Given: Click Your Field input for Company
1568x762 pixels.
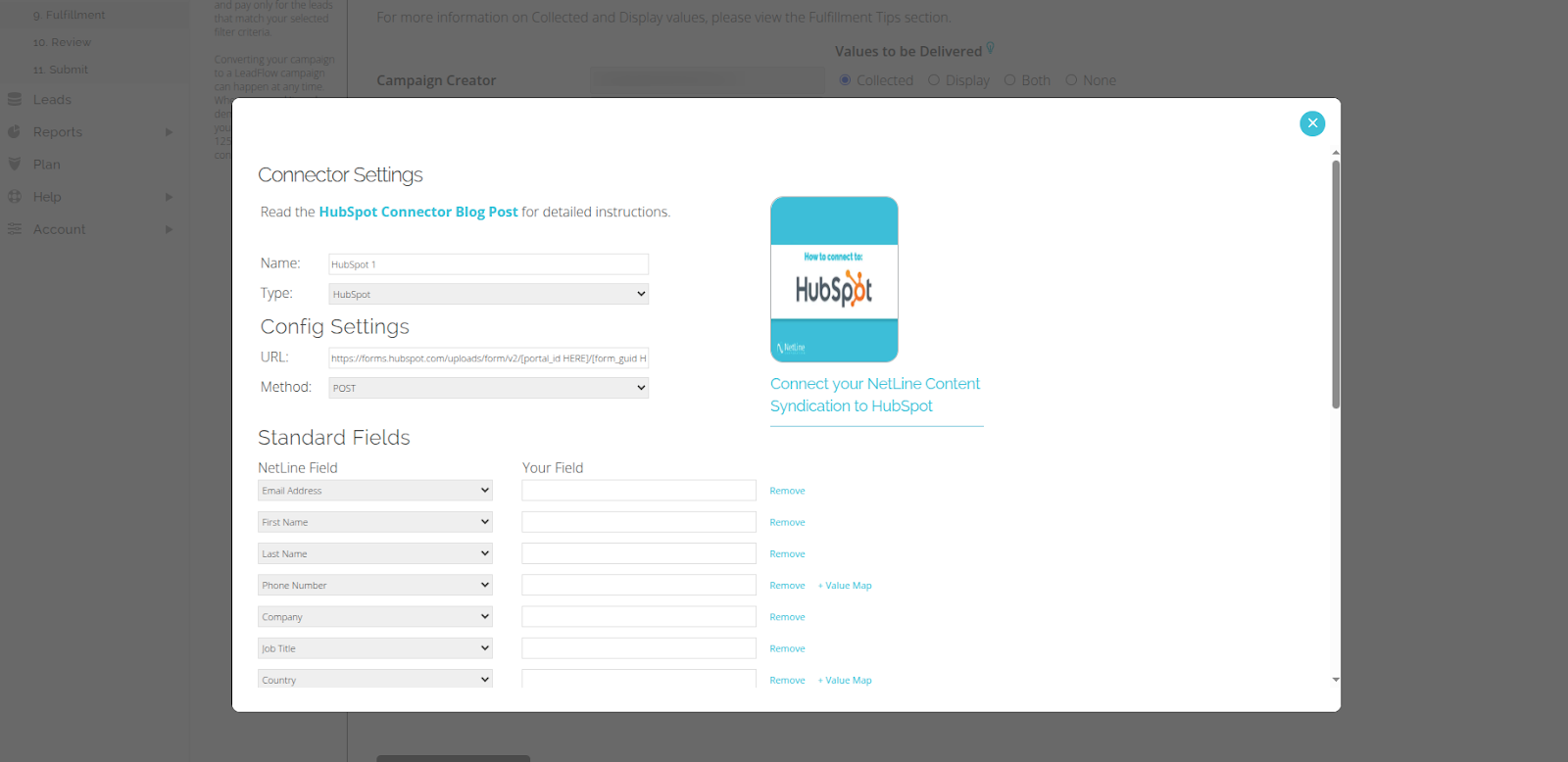Looking at the screenshot, I should [639, 617].
